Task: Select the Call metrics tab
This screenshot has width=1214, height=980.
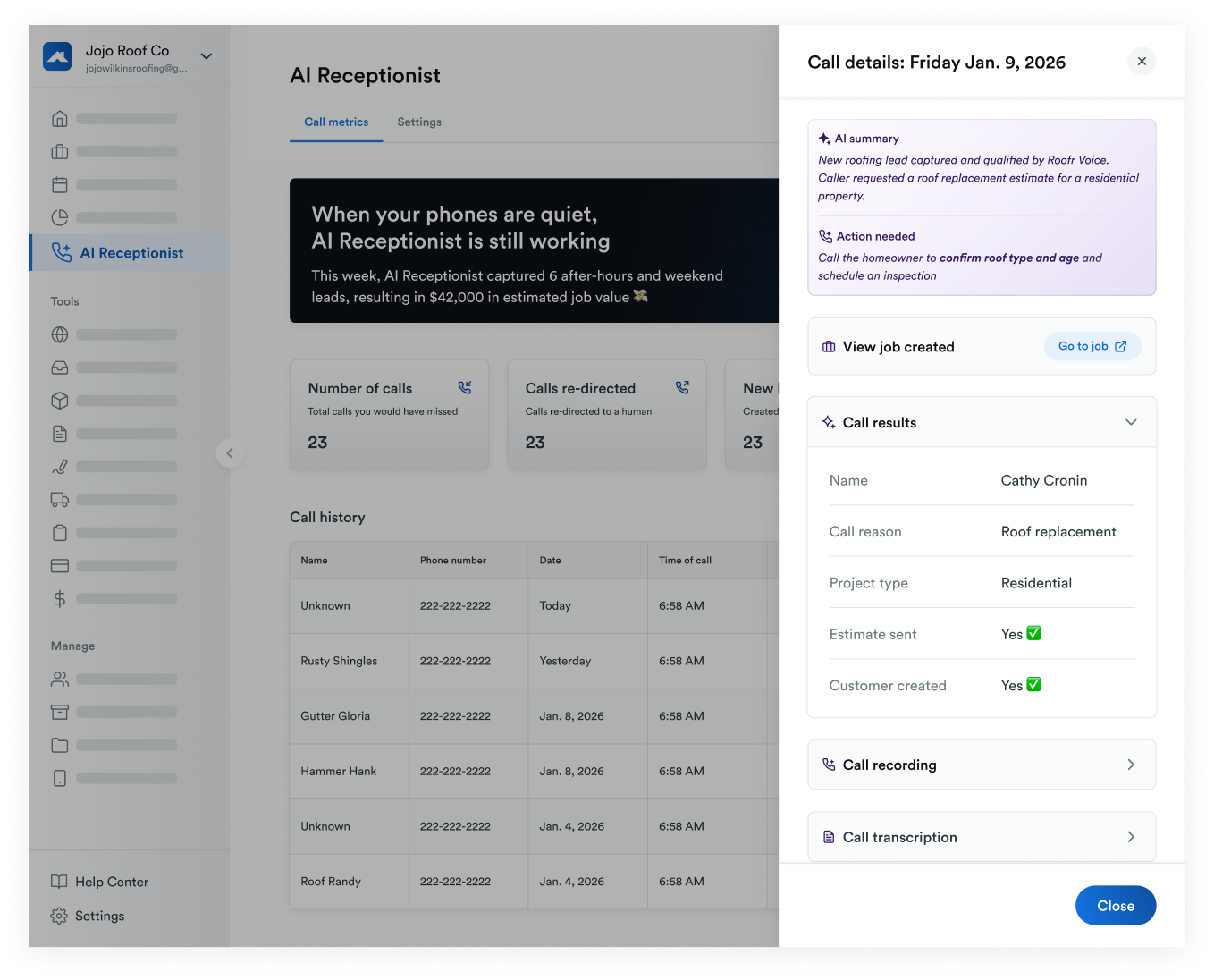Action: pos(336,122)
